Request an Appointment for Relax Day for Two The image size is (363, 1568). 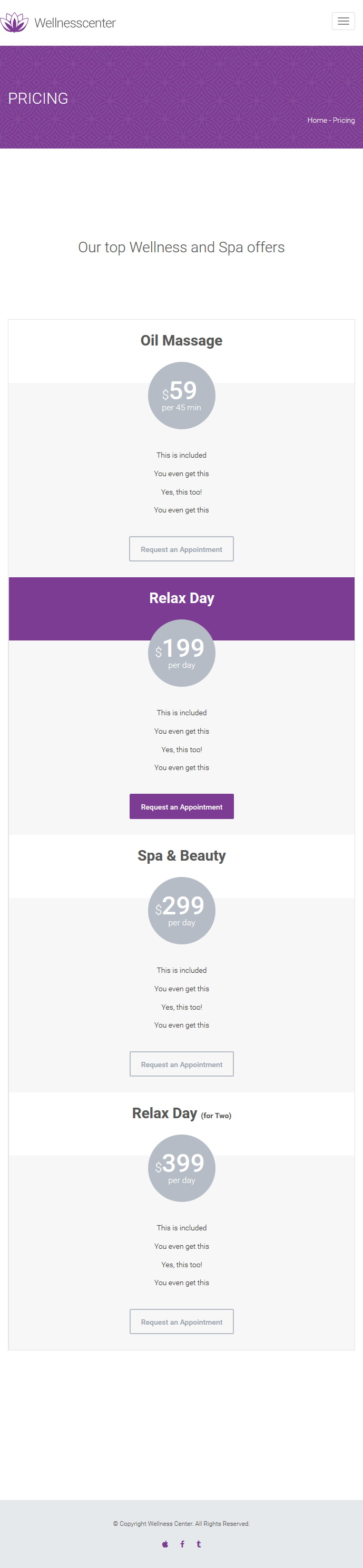(x=181, y=1322)
